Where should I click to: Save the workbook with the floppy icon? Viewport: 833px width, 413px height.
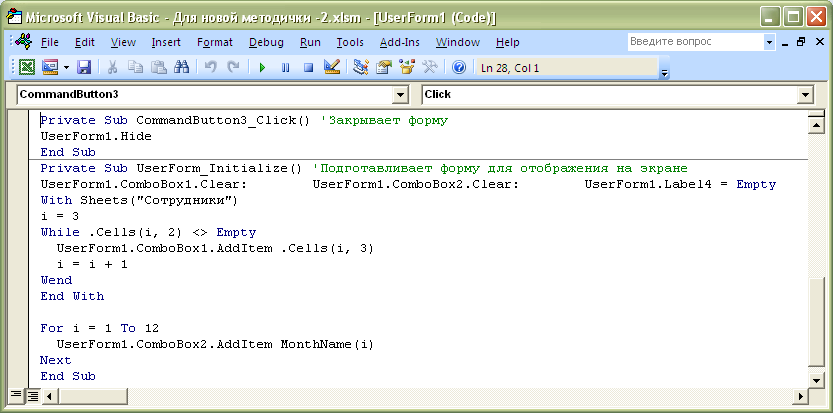point(84,68)
